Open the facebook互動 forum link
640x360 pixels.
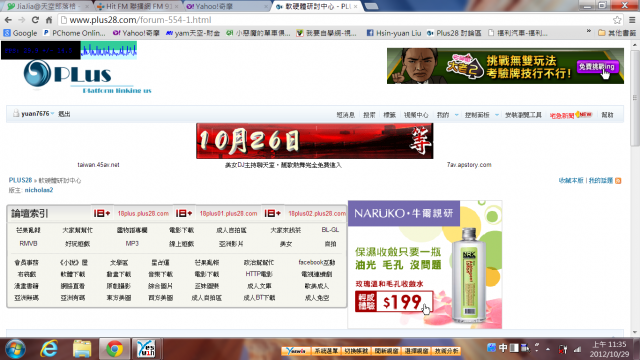(316, 262)
